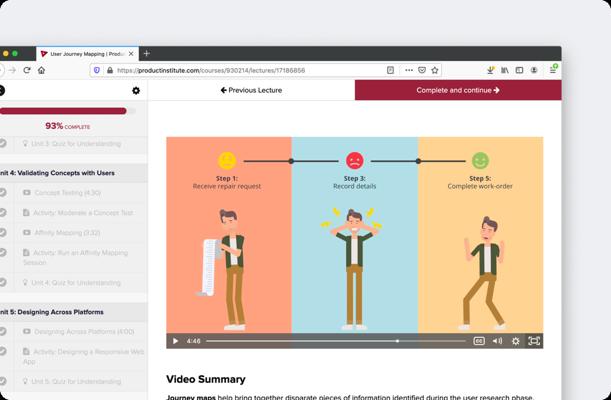Open Unit 3: Quiz for Understanding
Screen dimensions: 611x400
click(x=76, y=144)
